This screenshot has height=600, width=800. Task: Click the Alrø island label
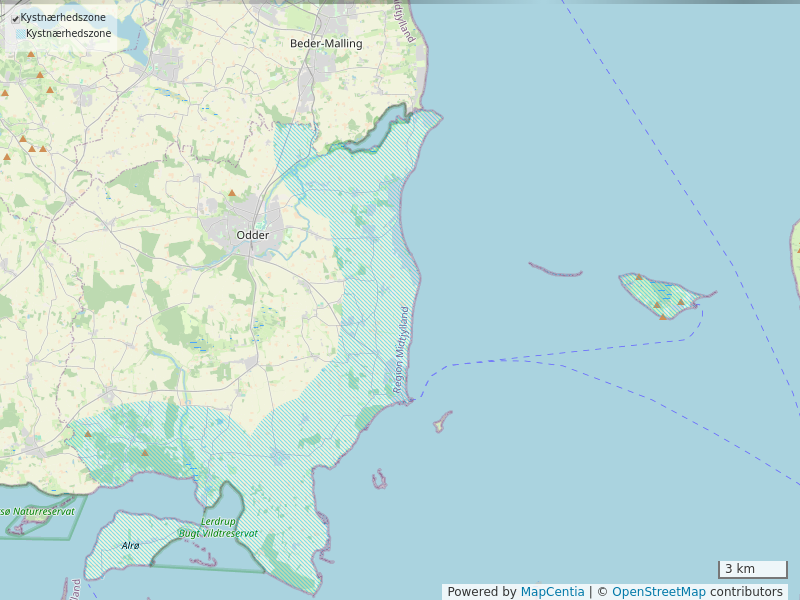point(130,545)
